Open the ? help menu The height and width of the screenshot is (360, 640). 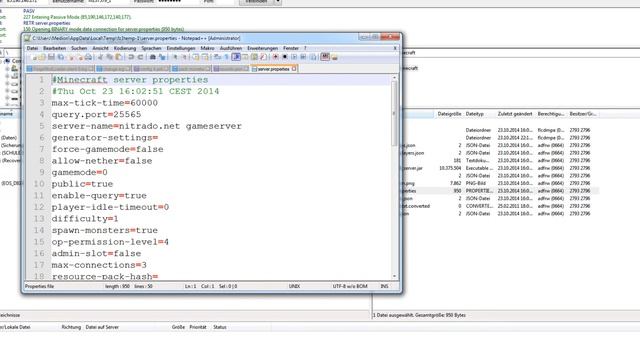305,48
